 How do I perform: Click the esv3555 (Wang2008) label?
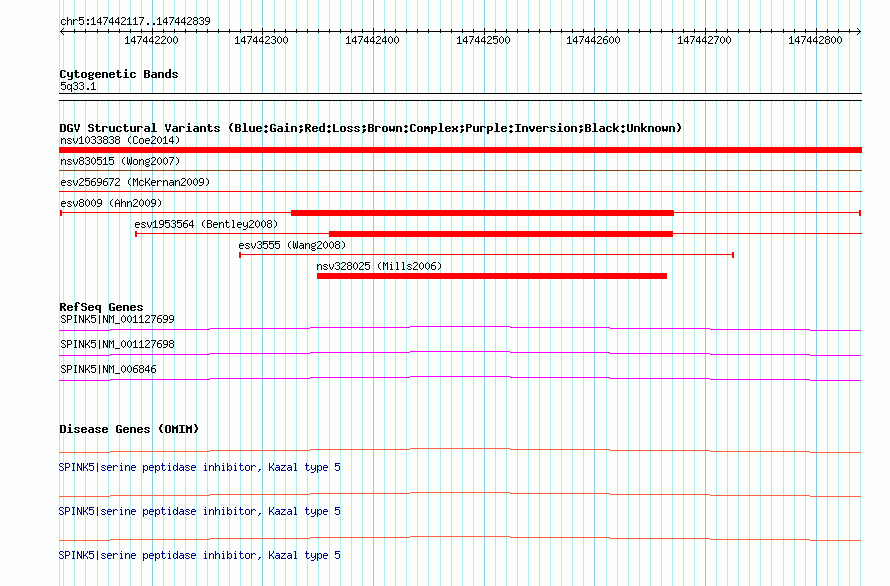292,245
